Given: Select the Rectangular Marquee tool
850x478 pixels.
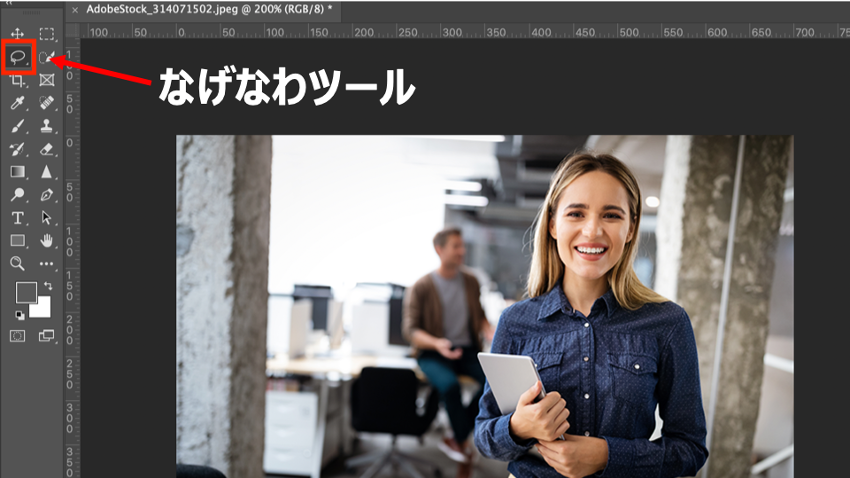Looking at the screenshot, I should (x=47, y=34).
